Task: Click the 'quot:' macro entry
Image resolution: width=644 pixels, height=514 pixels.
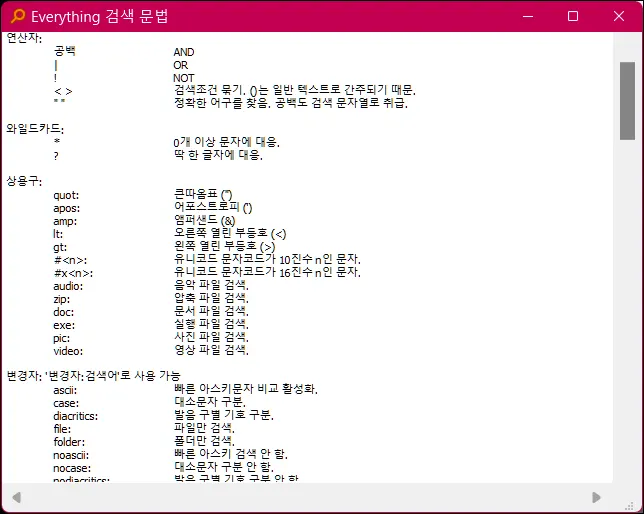Action: [66, 195]
